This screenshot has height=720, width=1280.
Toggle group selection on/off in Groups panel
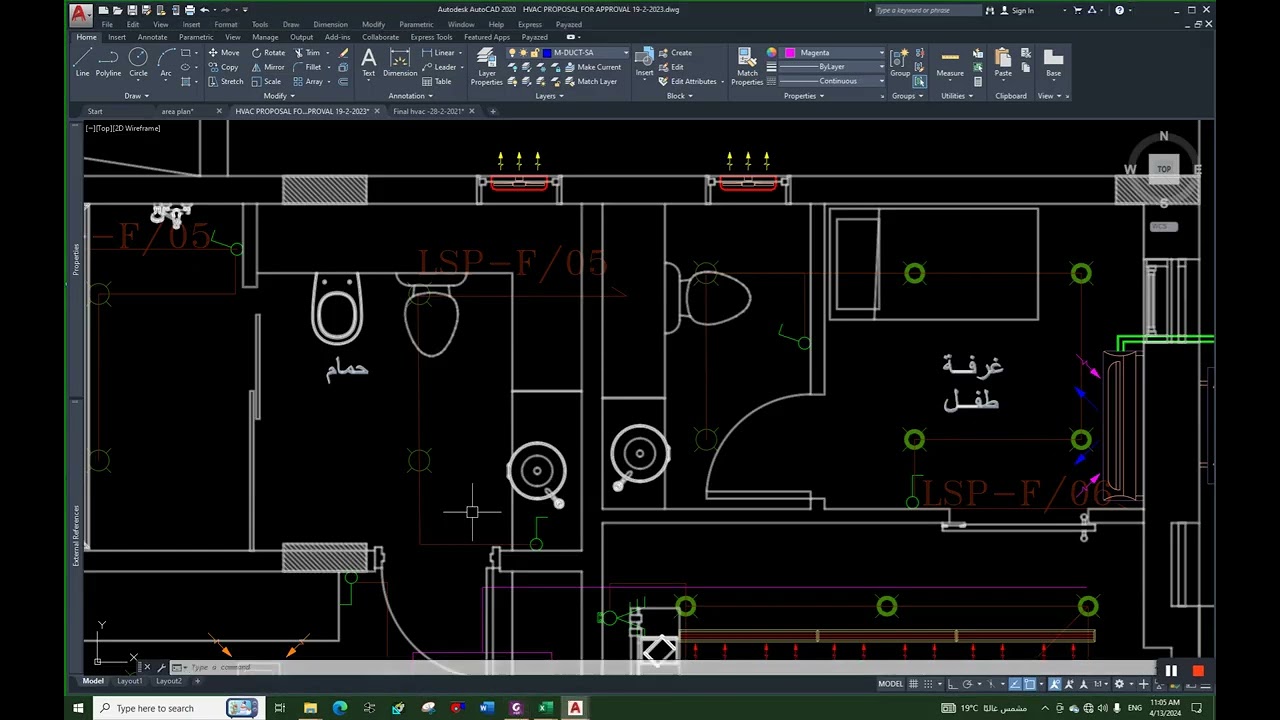(x=919, y=81)
